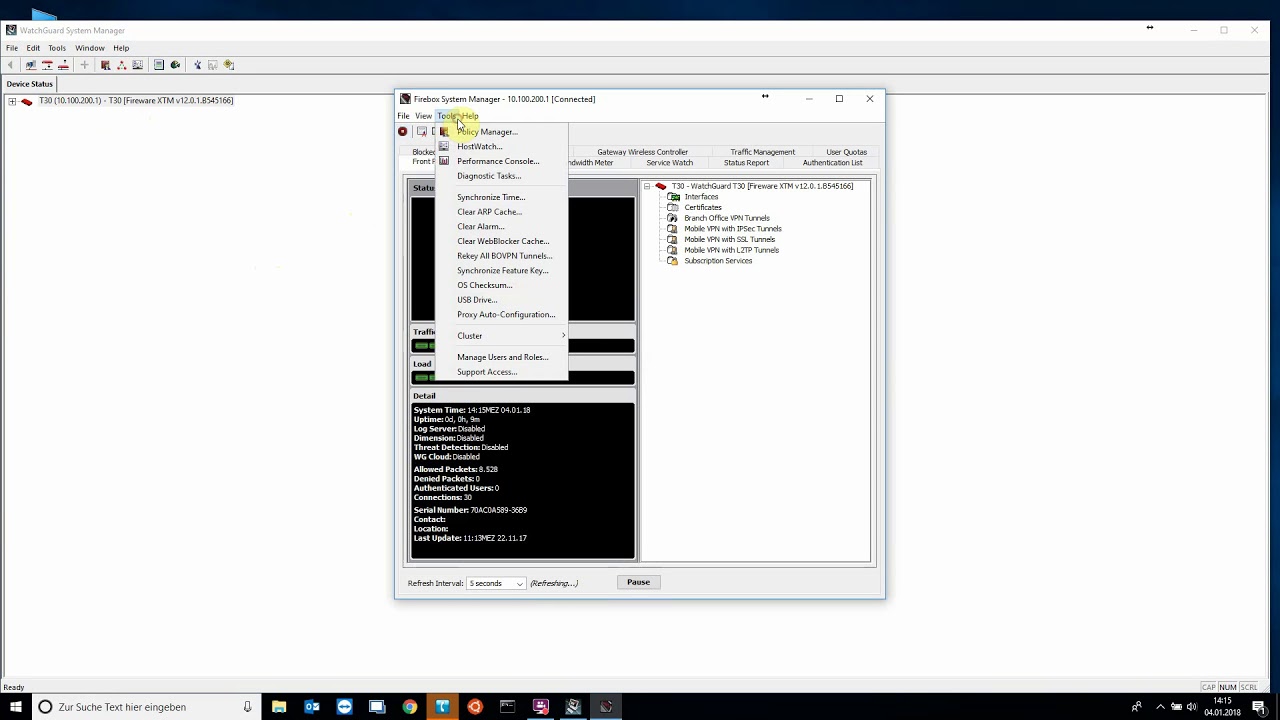Open the WatchGuard System Manager Edit menu
Image resolution: width=1280 pixels, height=720 pixels.
(33, 48)
